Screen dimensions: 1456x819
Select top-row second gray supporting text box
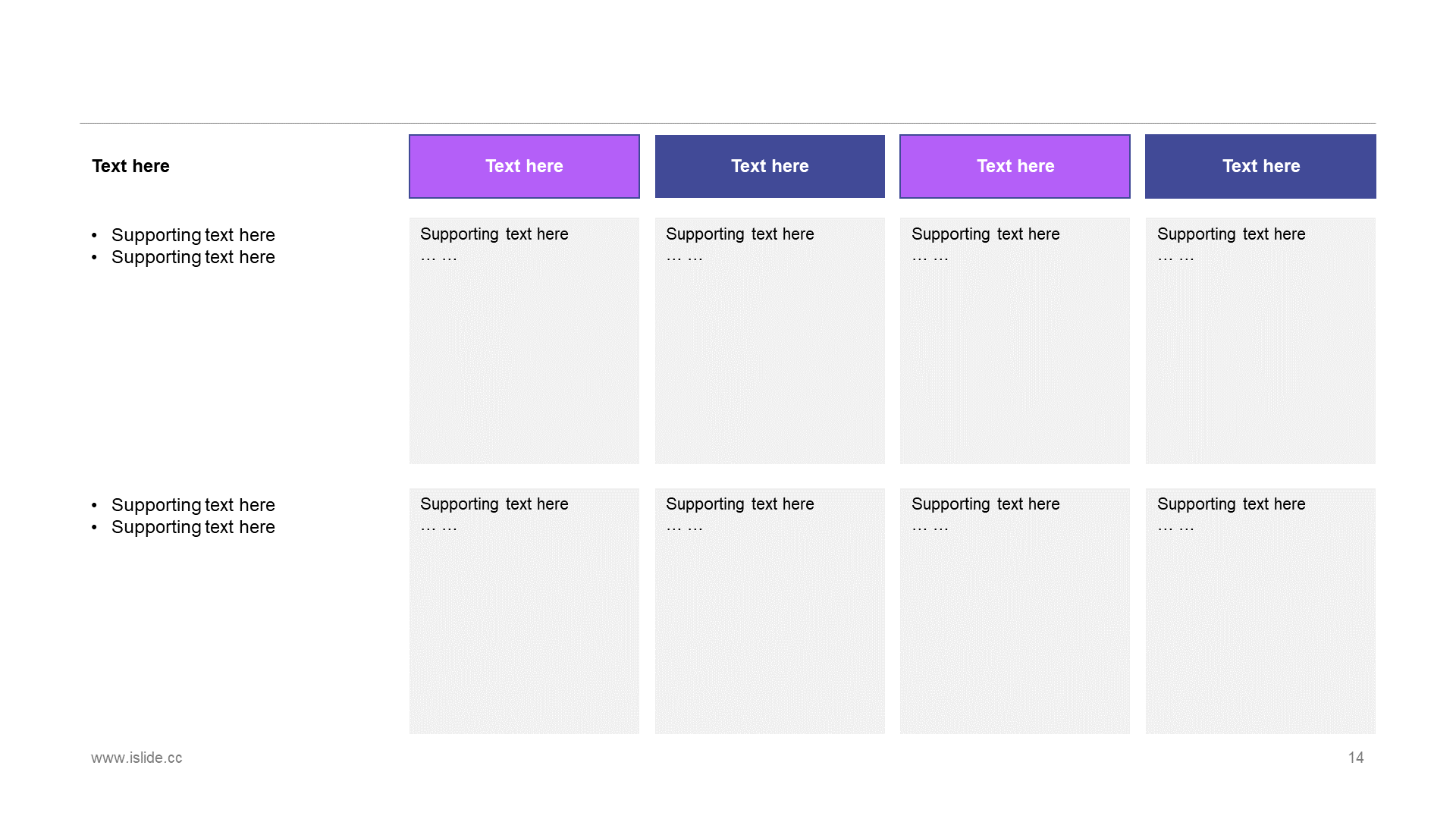(x=770, y=340)
